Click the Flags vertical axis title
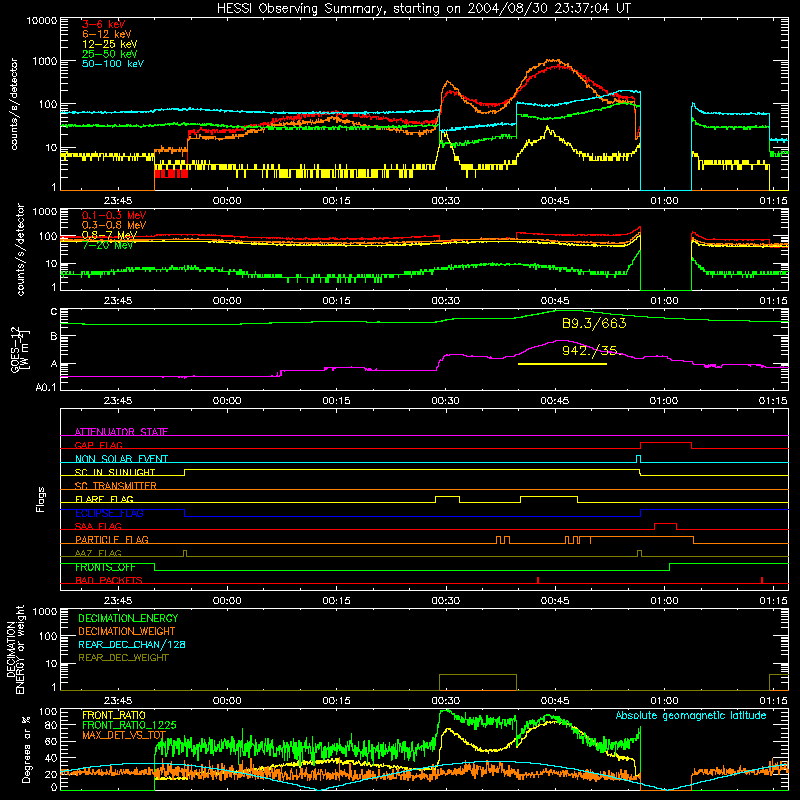The image size is (800, 800). pos(40,499)
